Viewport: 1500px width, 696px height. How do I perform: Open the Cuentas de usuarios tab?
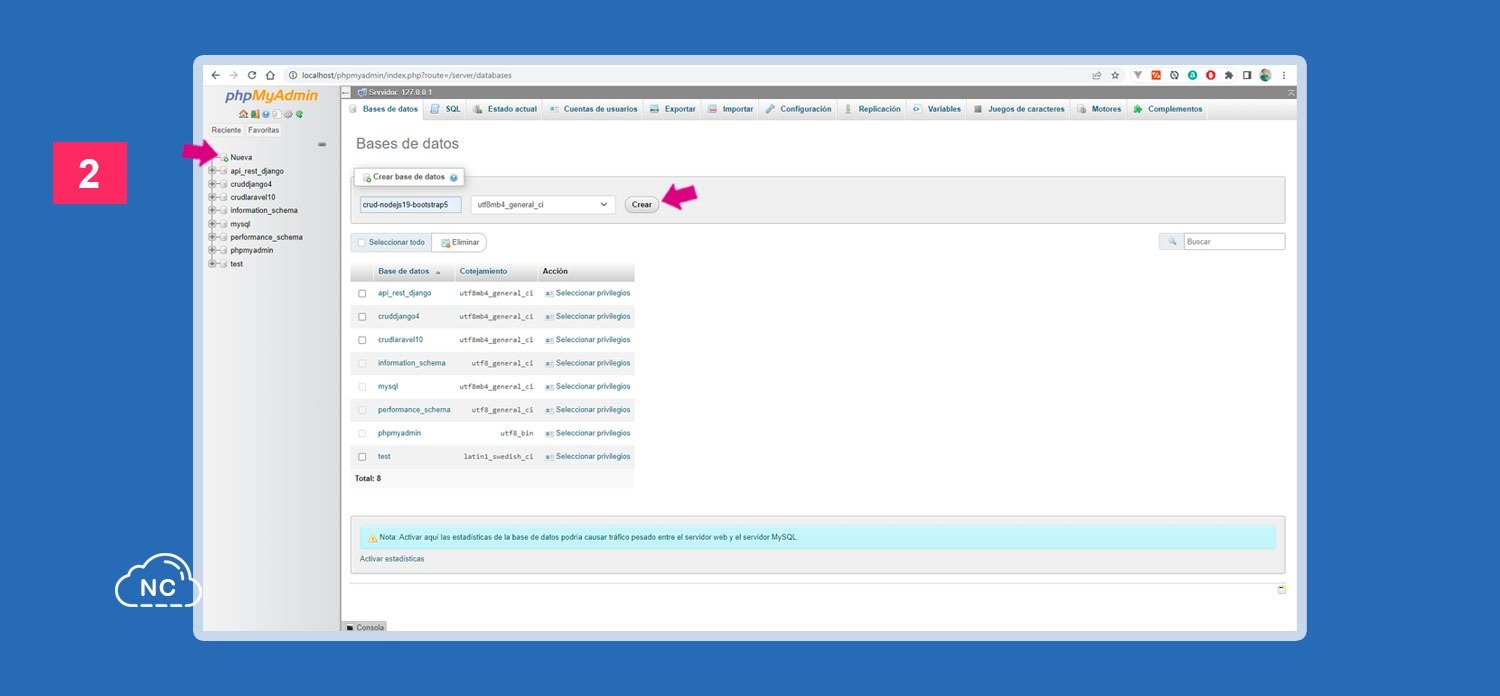(x=593, y=109)
